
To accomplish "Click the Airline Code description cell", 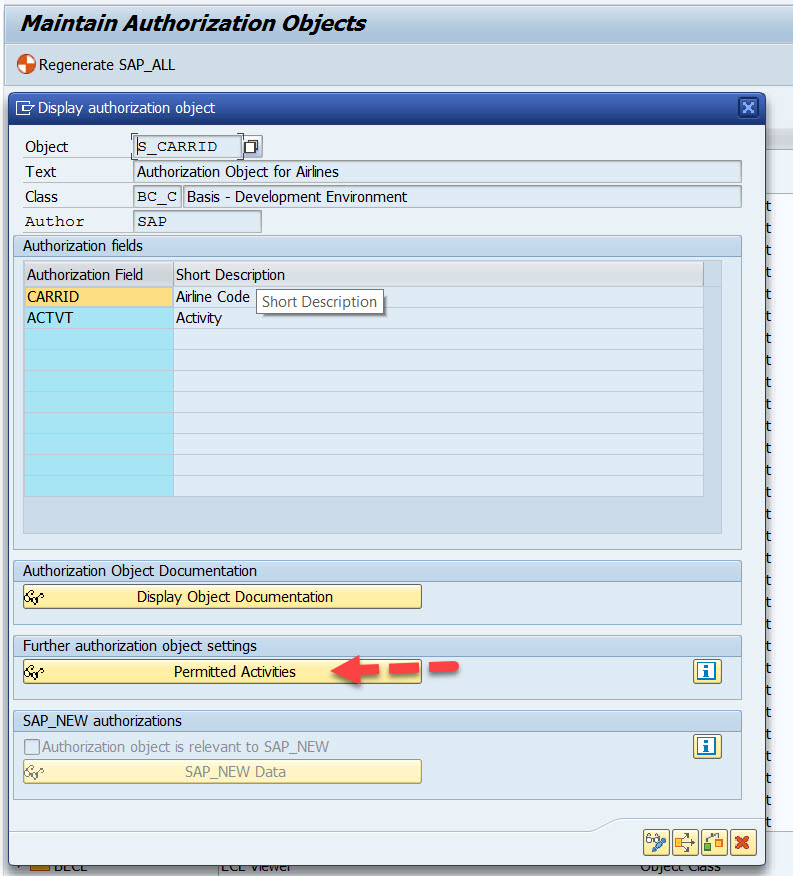I will [438, 297].
